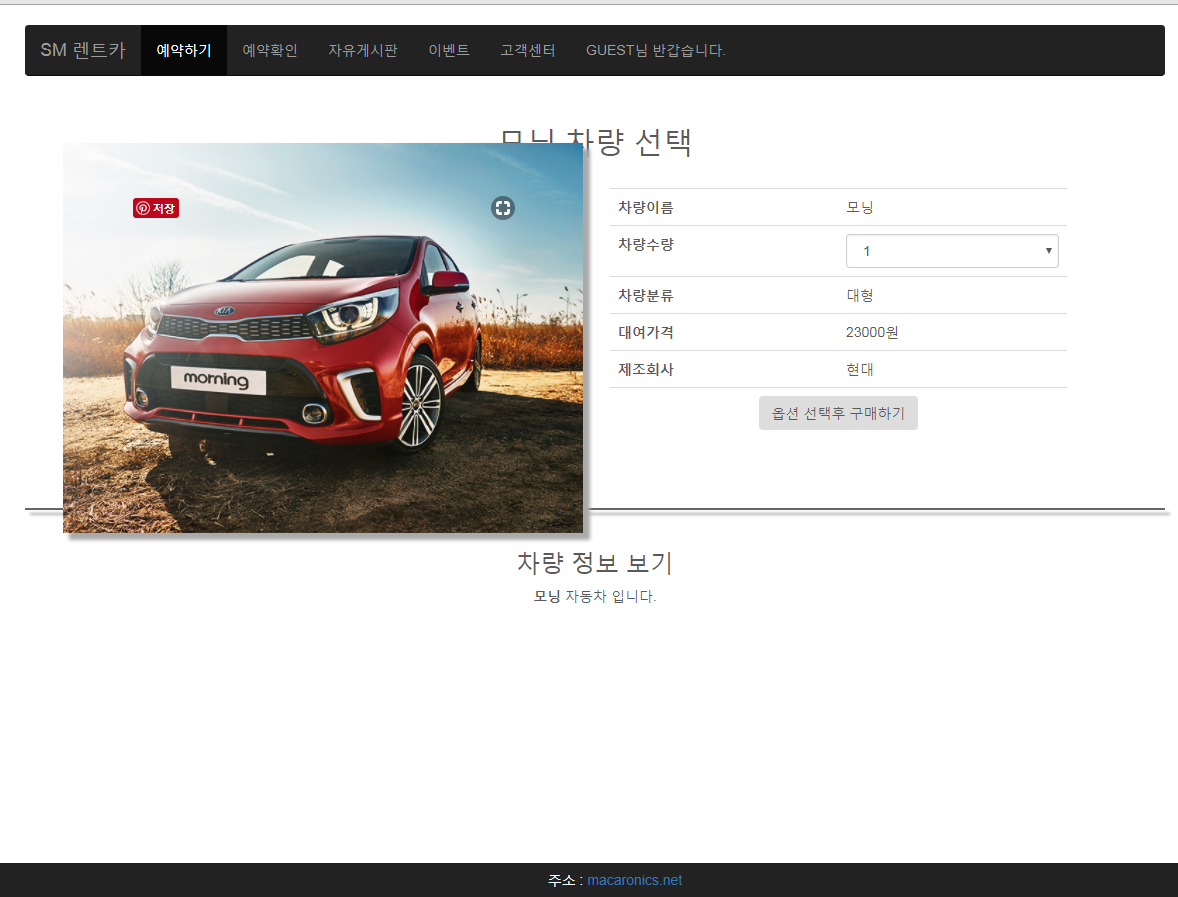Click the 현대 manufacturer value
This screenshot has width=1178, height=897.
pos(859,369)
